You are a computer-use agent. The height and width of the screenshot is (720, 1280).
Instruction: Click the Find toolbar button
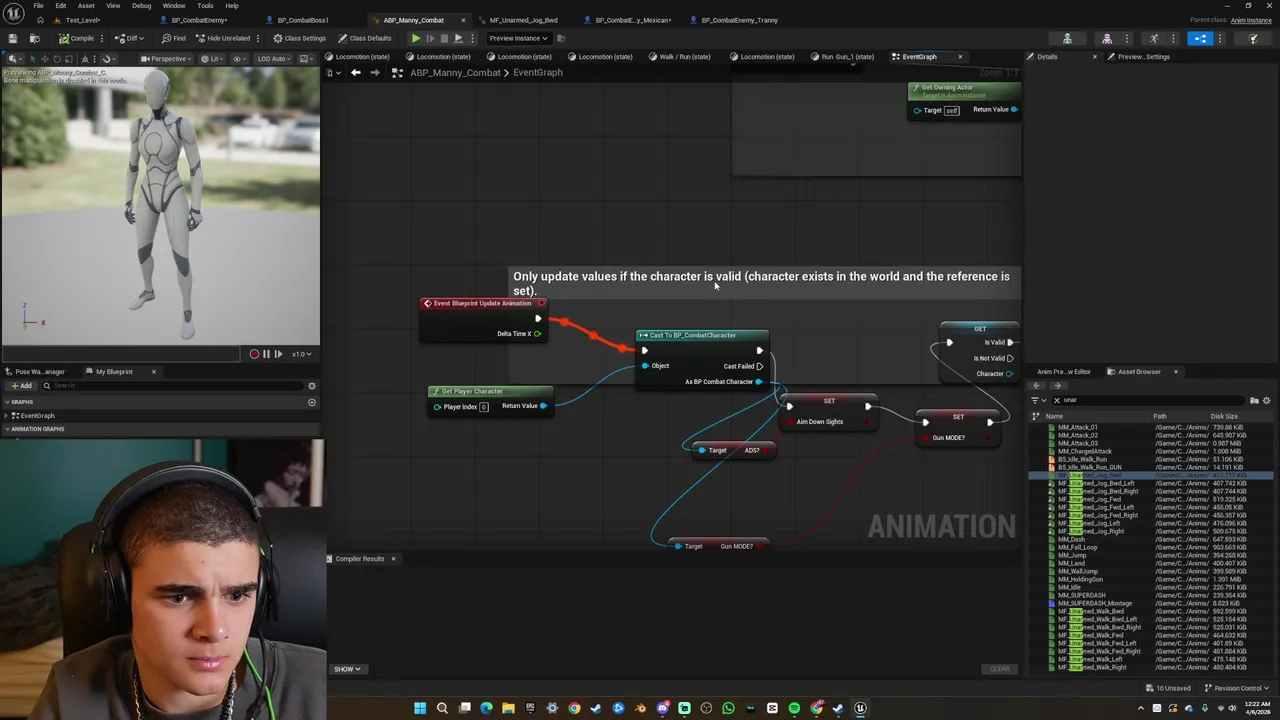[173, 38]
